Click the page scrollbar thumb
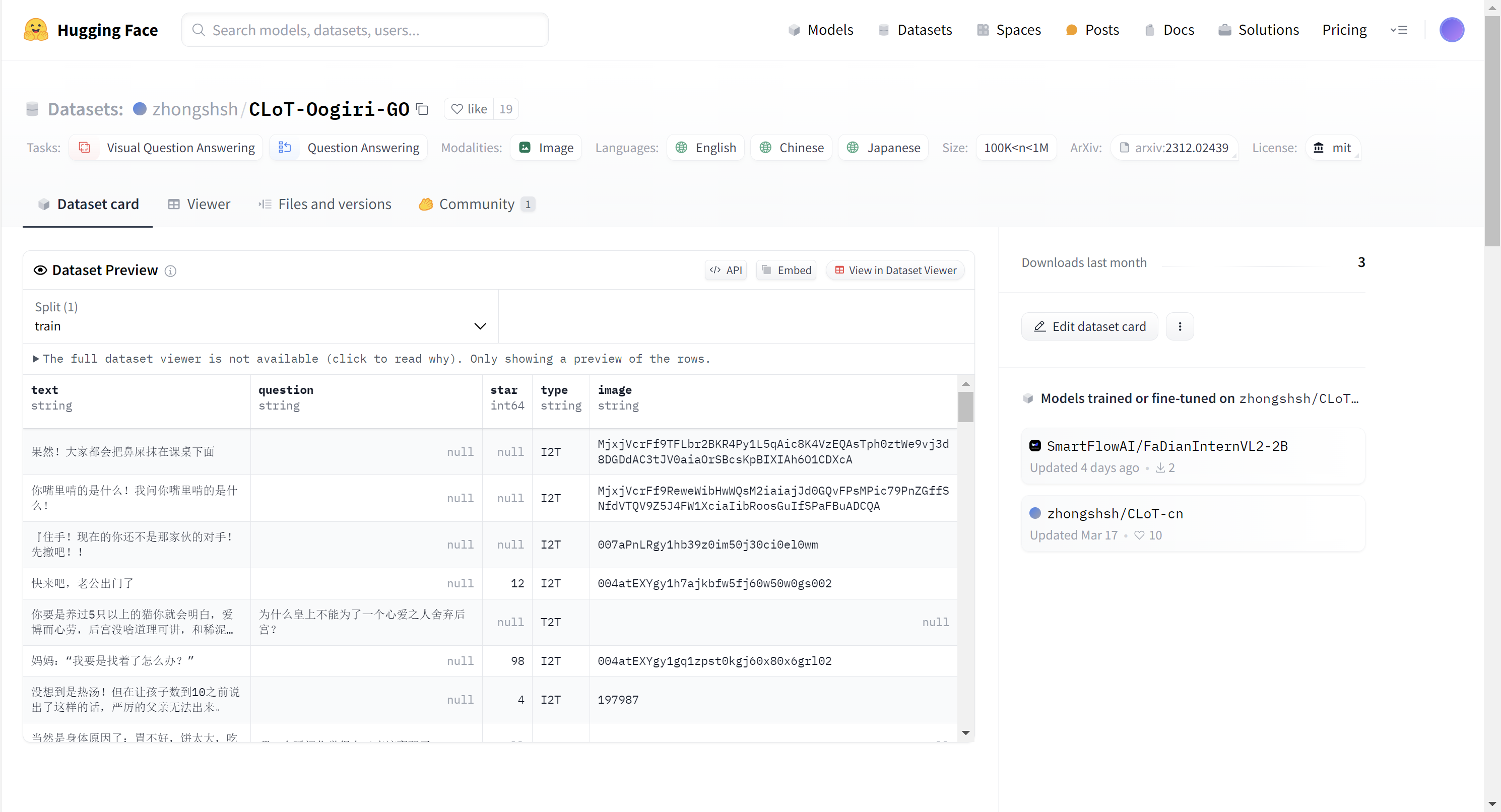The image size is (1501, 812). pyautogui.click(x=1491, y=131)
